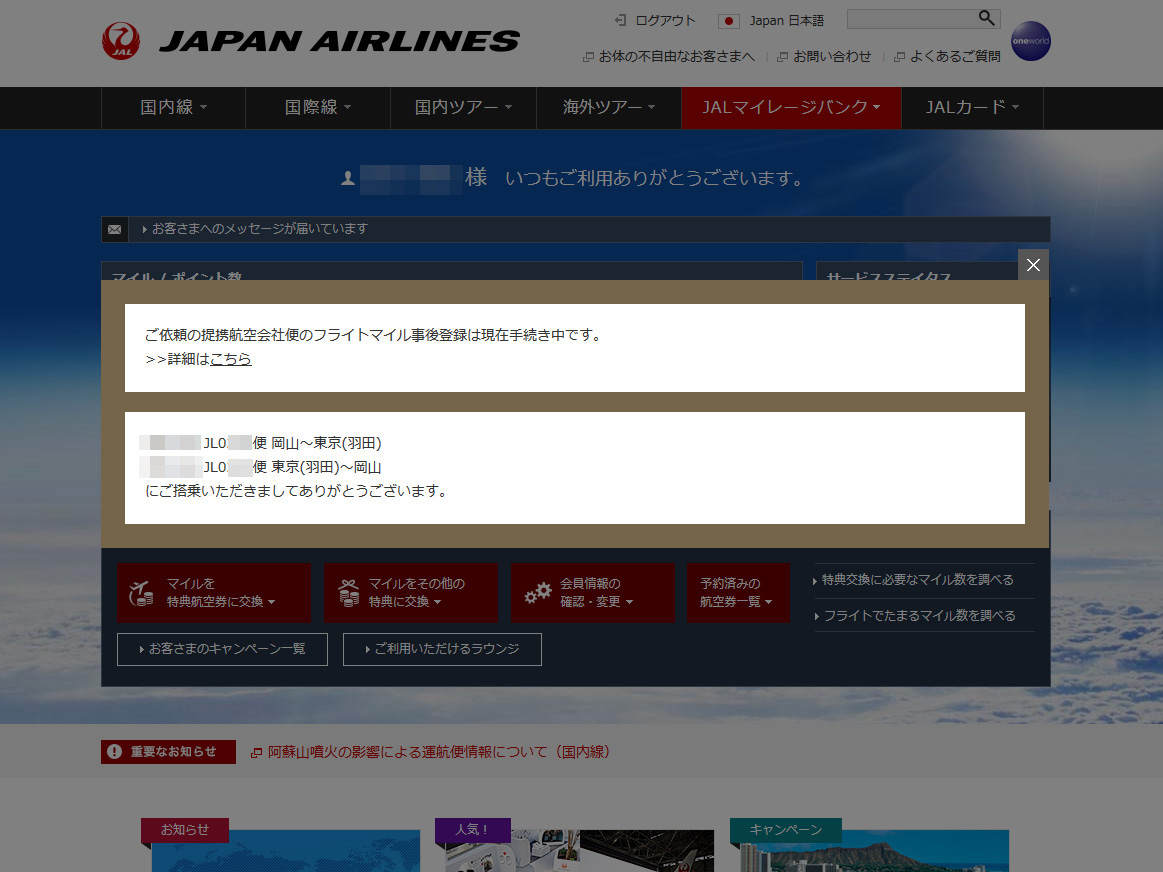Click ご利用いただけるラウンジ button
The image size is (1163, 872).
[x=442, y=650]
